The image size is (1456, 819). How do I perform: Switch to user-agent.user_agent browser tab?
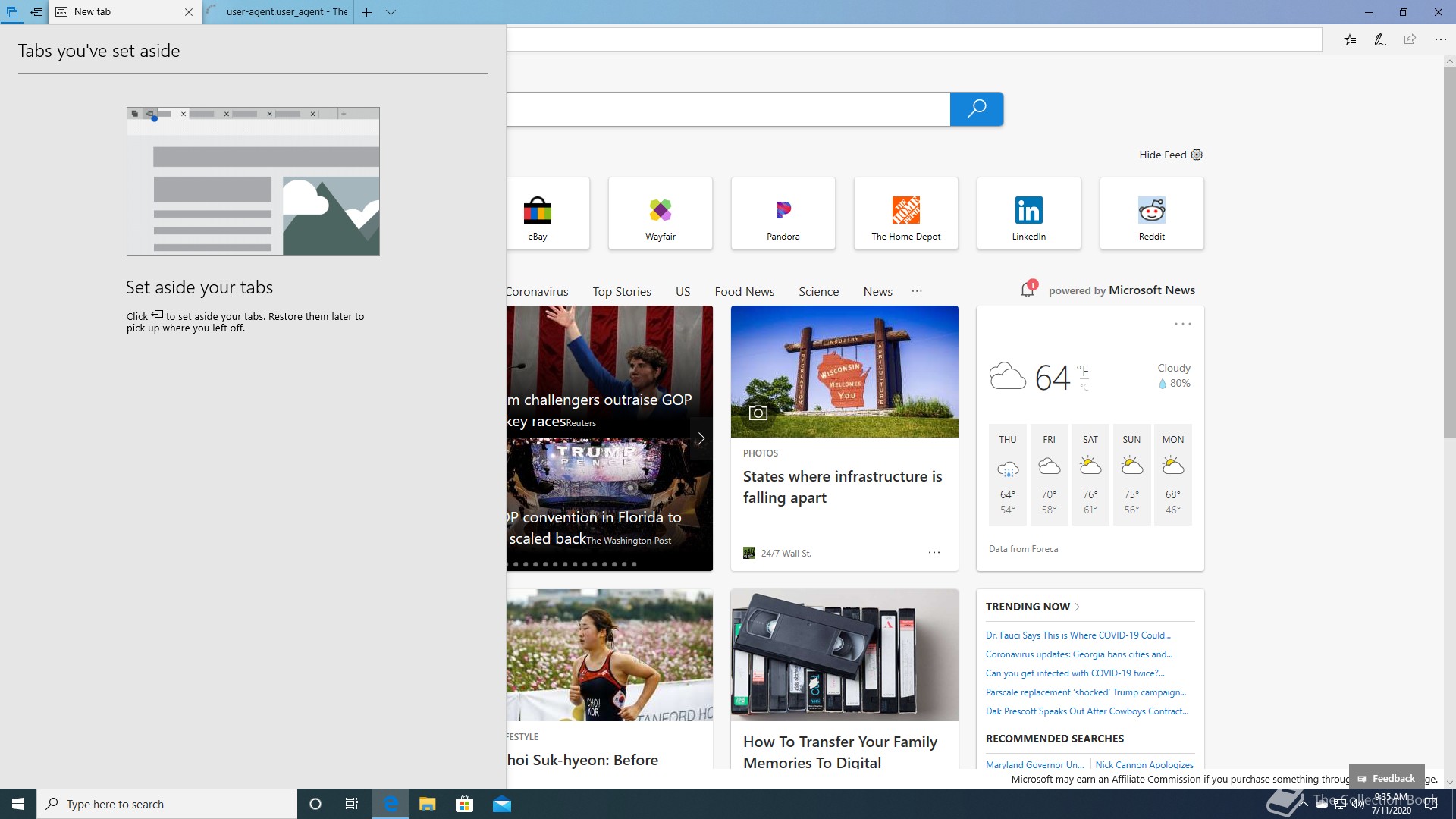278,12
